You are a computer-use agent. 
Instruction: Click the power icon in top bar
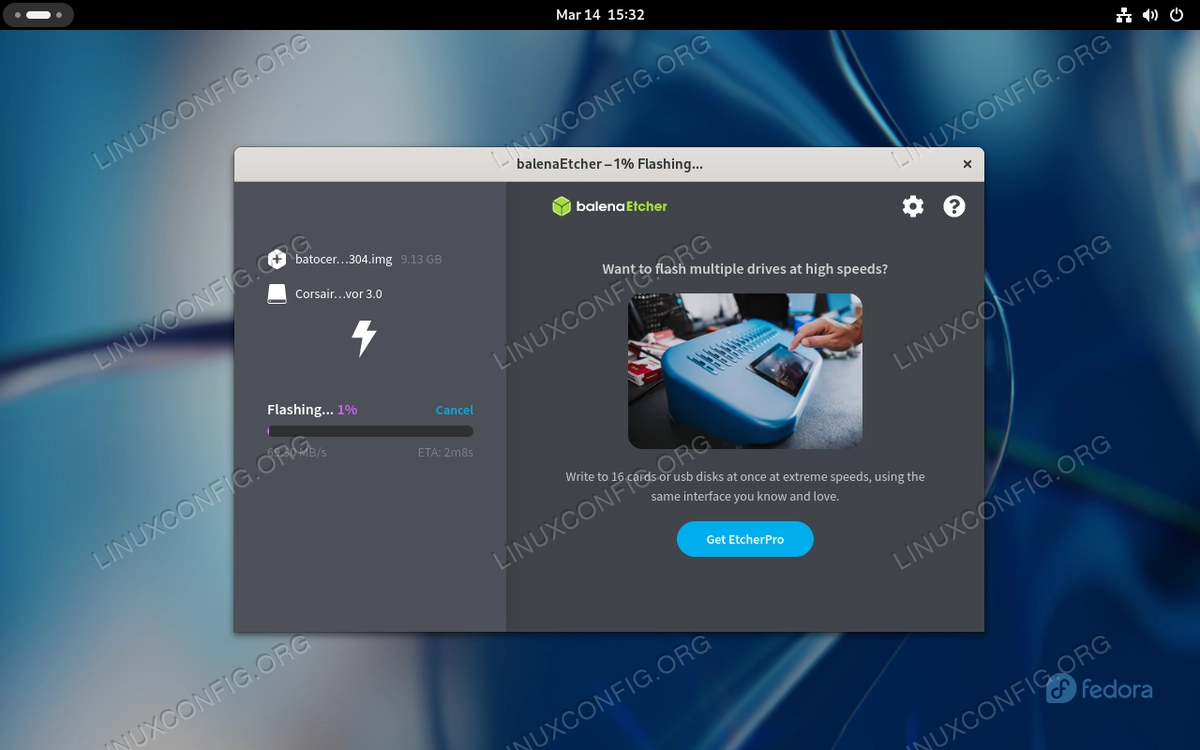tap(1177, 15)
